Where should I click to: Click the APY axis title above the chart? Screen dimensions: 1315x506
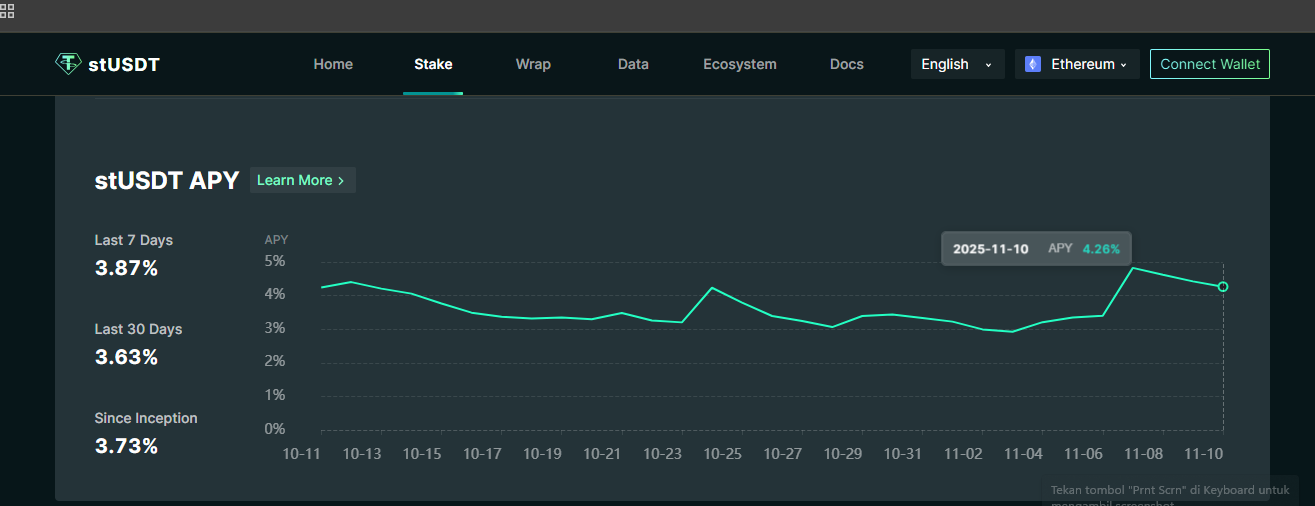[x=276, y=240]
